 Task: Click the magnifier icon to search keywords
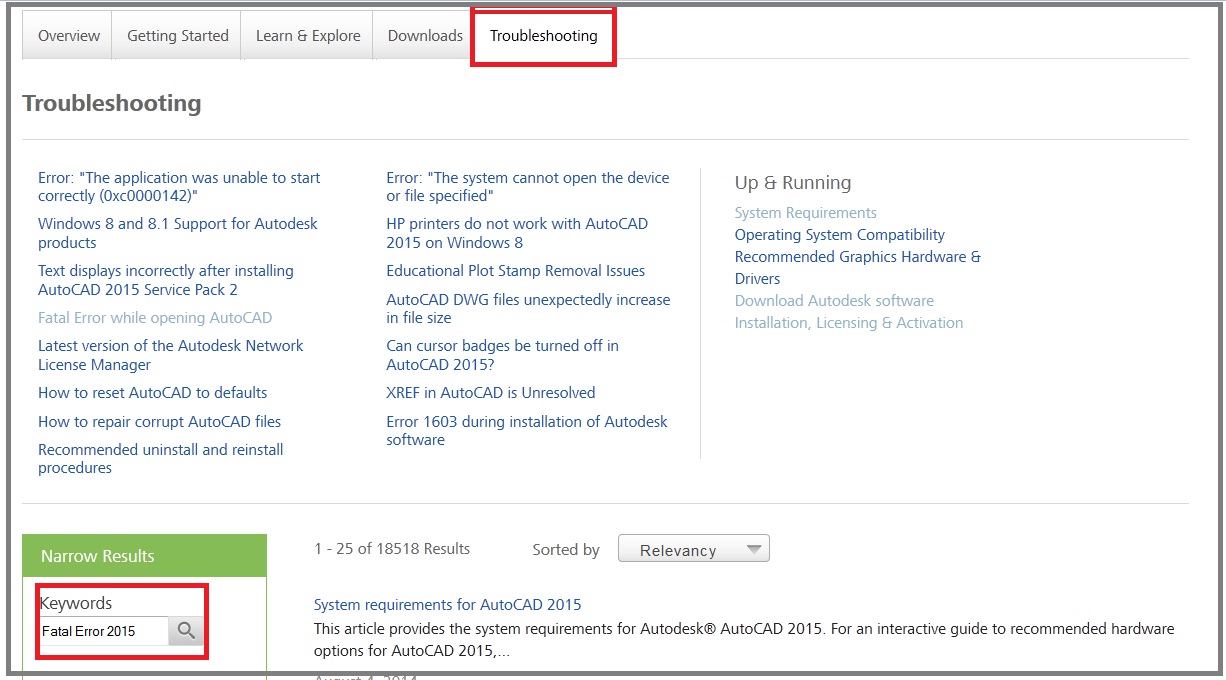pyautogui.click(x=186, y=631)
